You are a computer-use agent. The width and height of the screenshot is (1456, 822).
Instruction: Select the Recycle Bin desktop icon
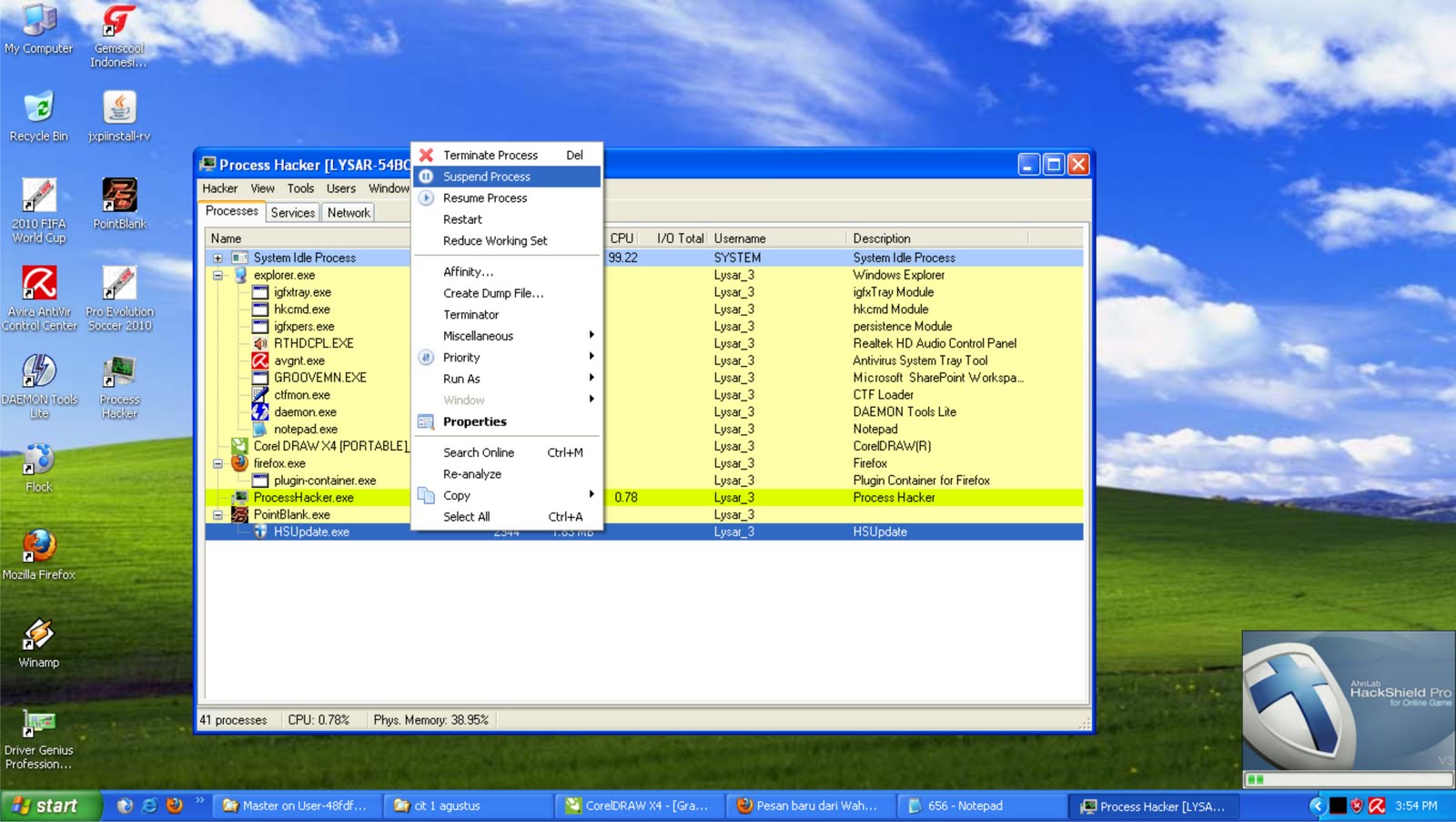[38, 117]
